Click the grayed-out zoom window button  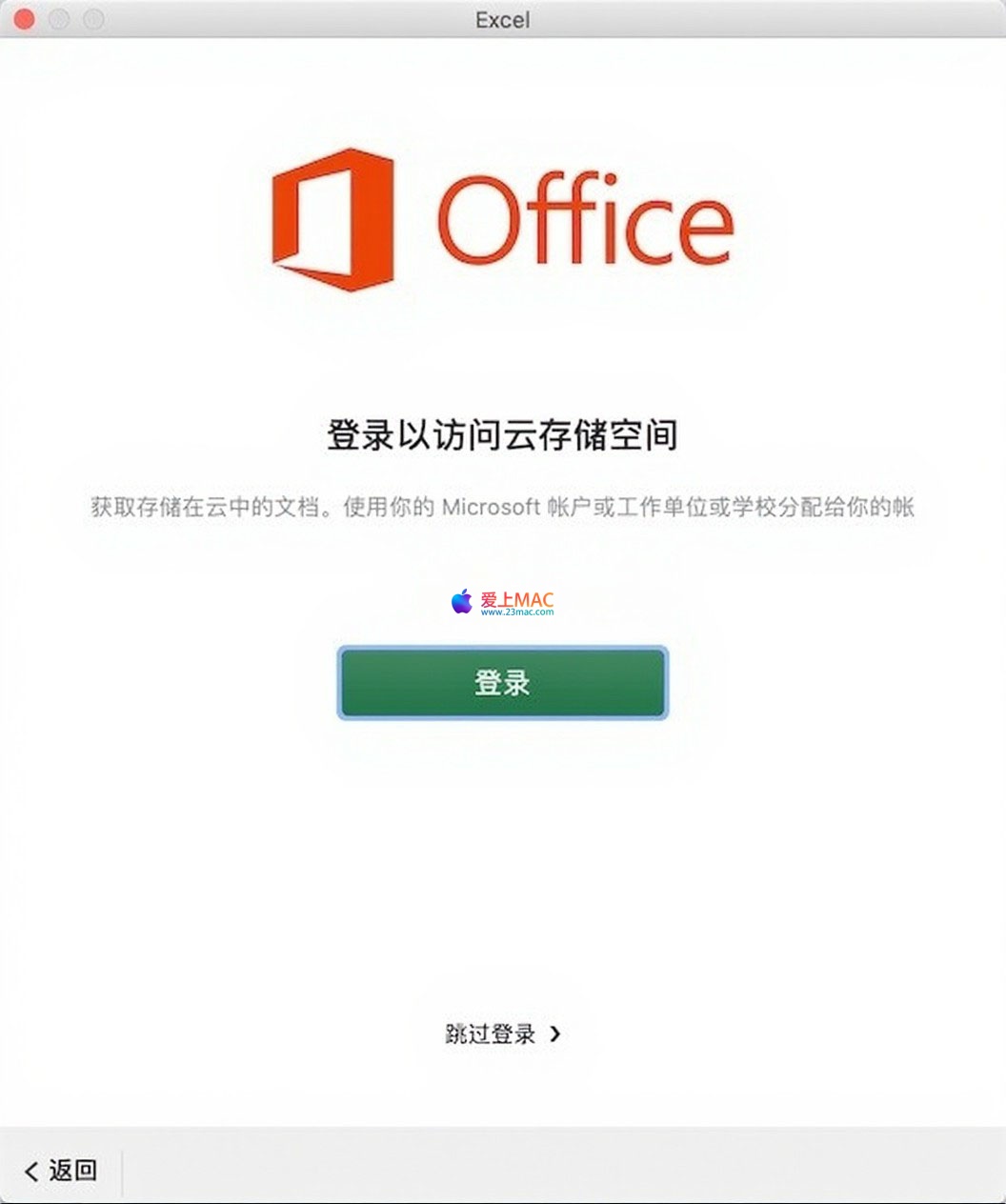click(93, 19)
